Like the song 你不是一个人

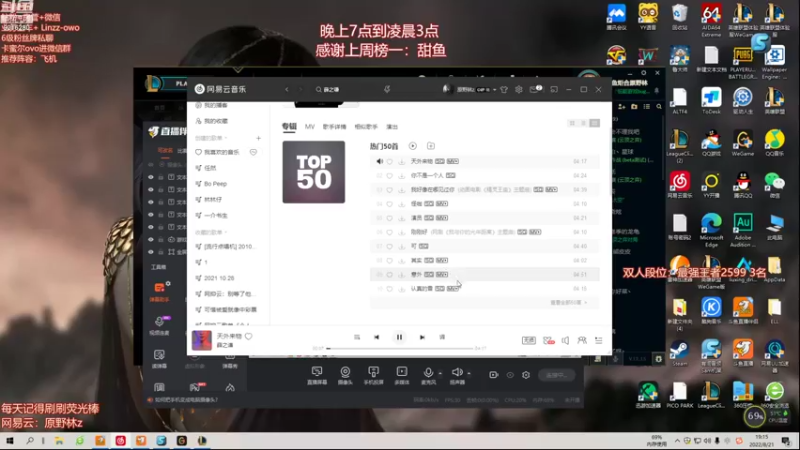coord(389,176)
